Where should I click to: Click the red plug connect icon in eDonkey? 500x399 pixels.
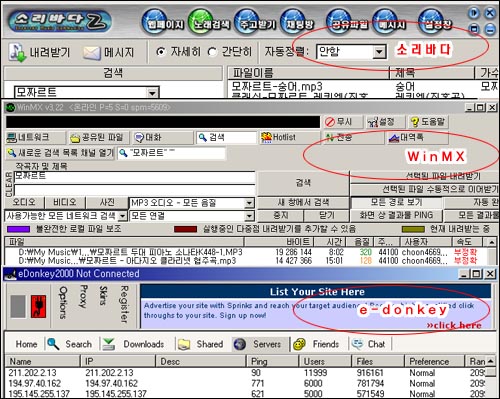(38, 306)
